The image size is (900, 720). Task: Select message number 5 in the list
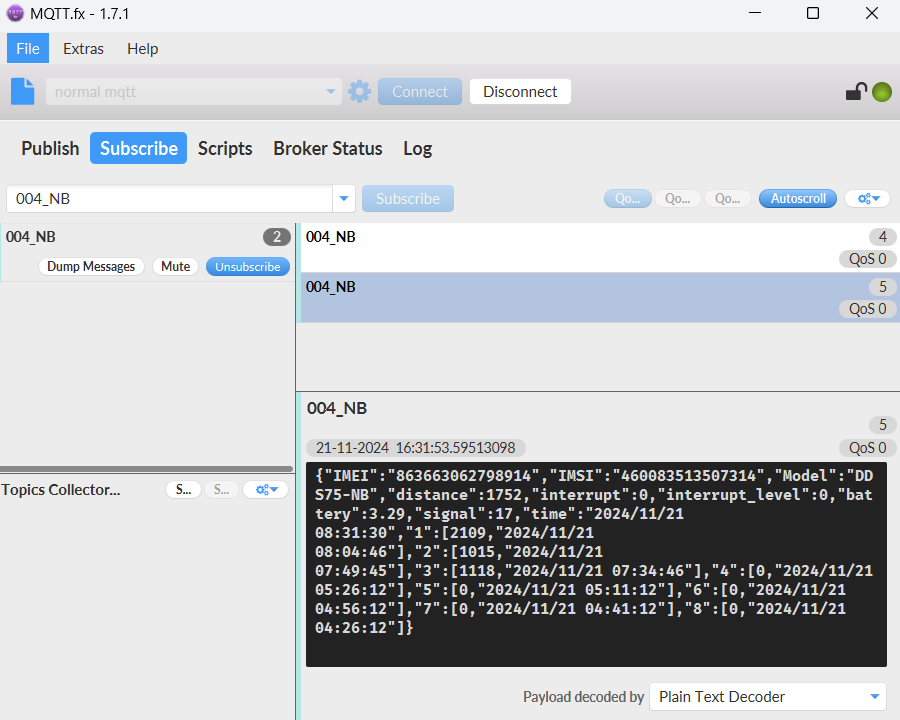point(600,297)
